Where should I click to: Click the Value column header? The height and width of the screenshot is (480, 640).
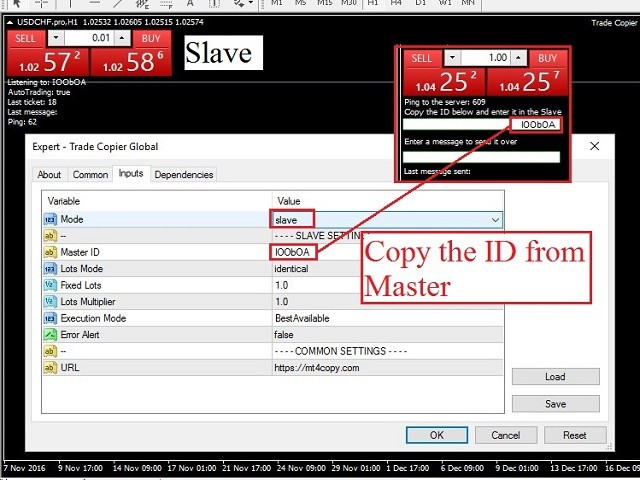[289, 201]
